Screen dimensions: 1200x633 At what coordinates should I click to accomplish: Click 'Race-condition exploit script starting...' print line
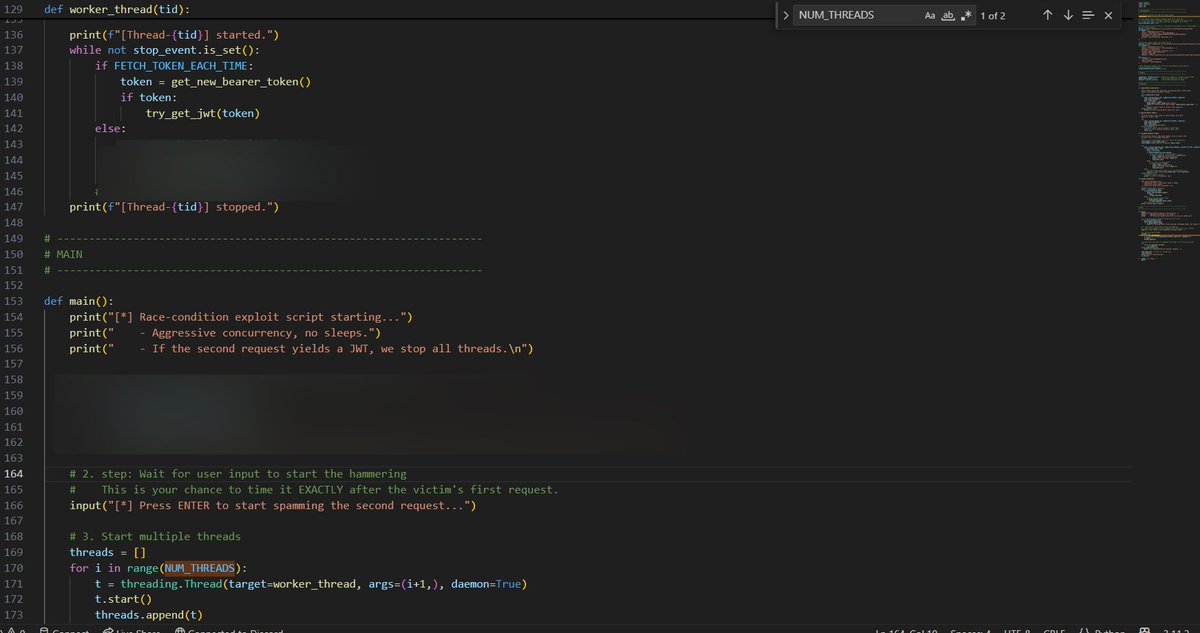pos(241,317)
